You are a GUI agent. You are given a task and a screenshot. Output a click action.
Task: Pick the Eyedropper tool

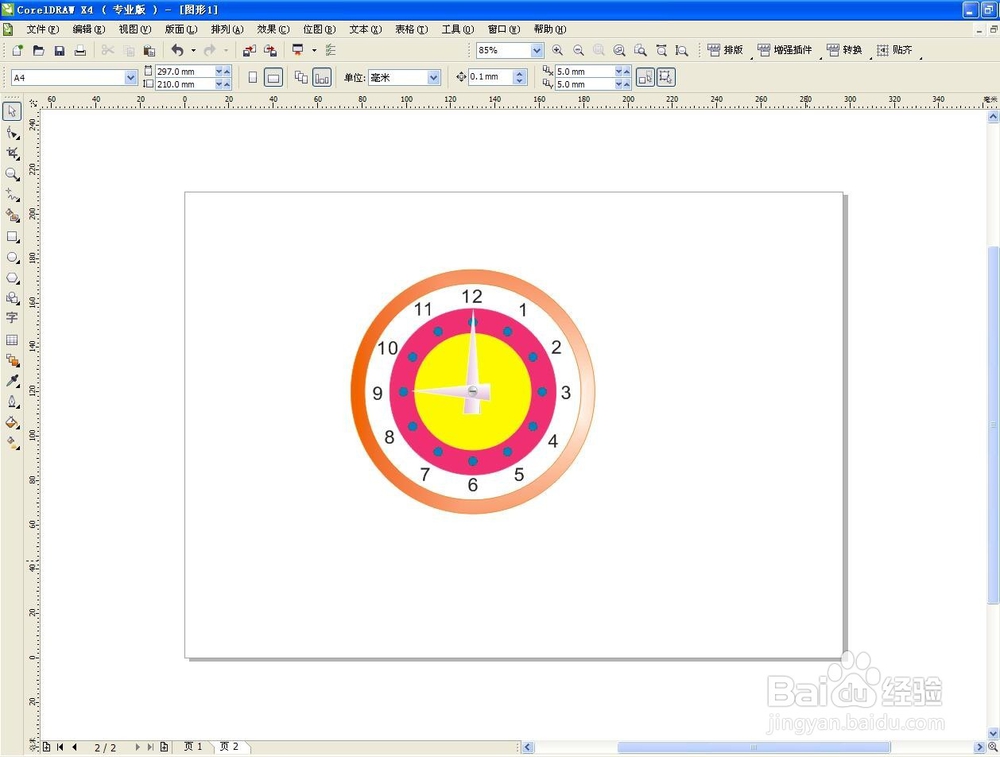pyautogui.click(x=12, y=381)
